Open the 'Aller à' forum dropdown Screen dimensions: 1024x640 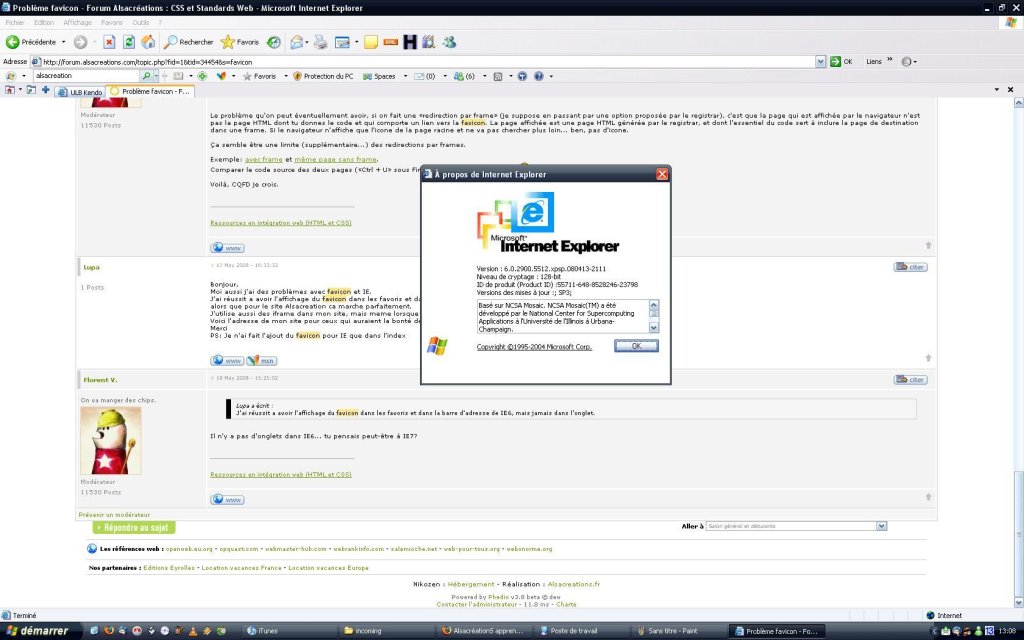(x=796, y=526)
